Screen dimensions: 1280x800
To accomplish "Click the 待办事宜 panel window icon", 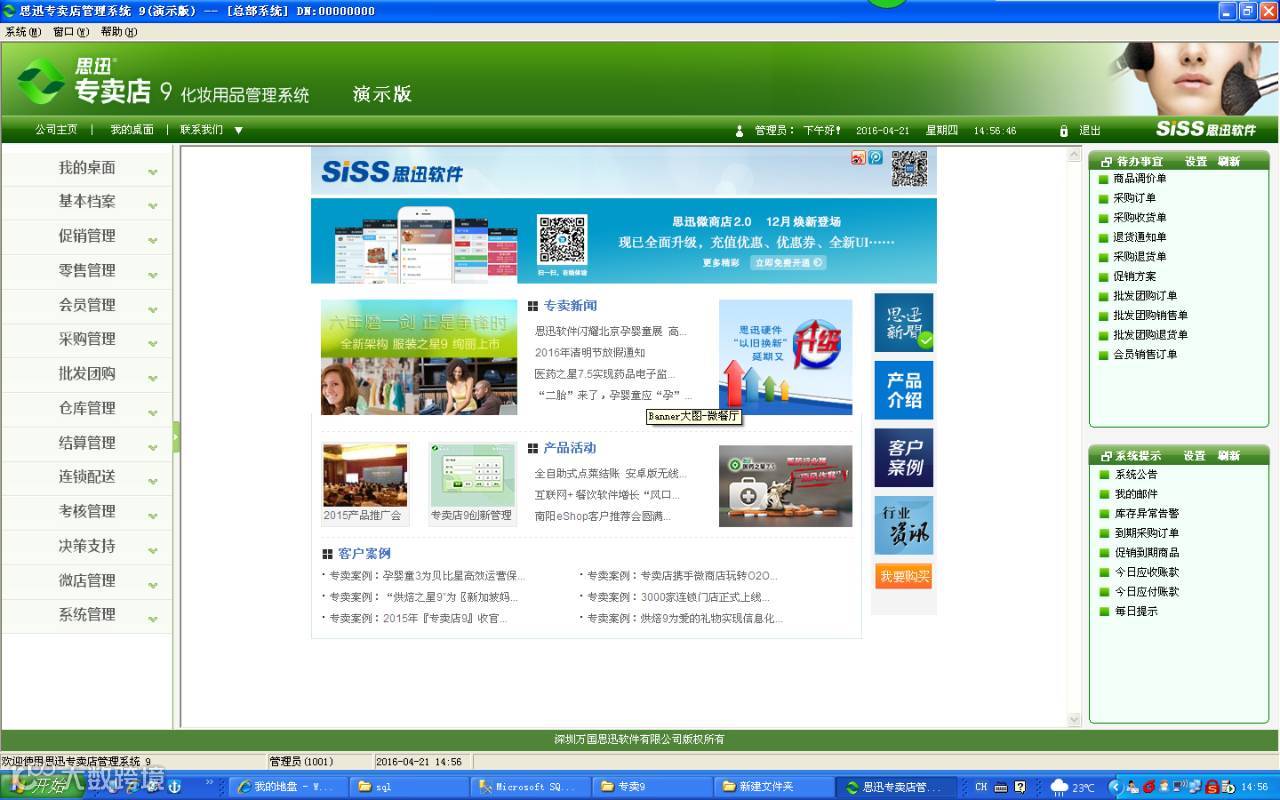I will click(1106, 161).
